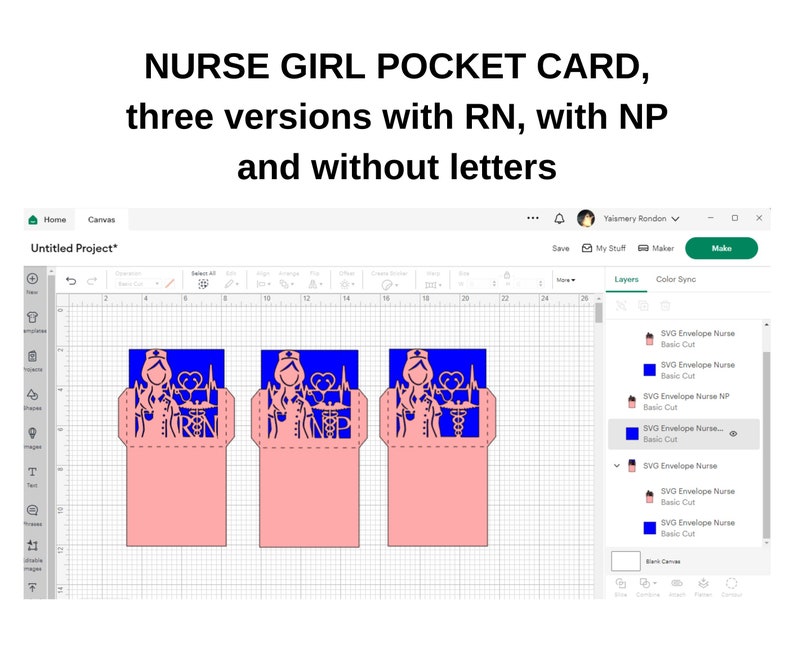Click the Height size input field
The width and height of the screenshot is (794, 666).
tap(527, 284)
